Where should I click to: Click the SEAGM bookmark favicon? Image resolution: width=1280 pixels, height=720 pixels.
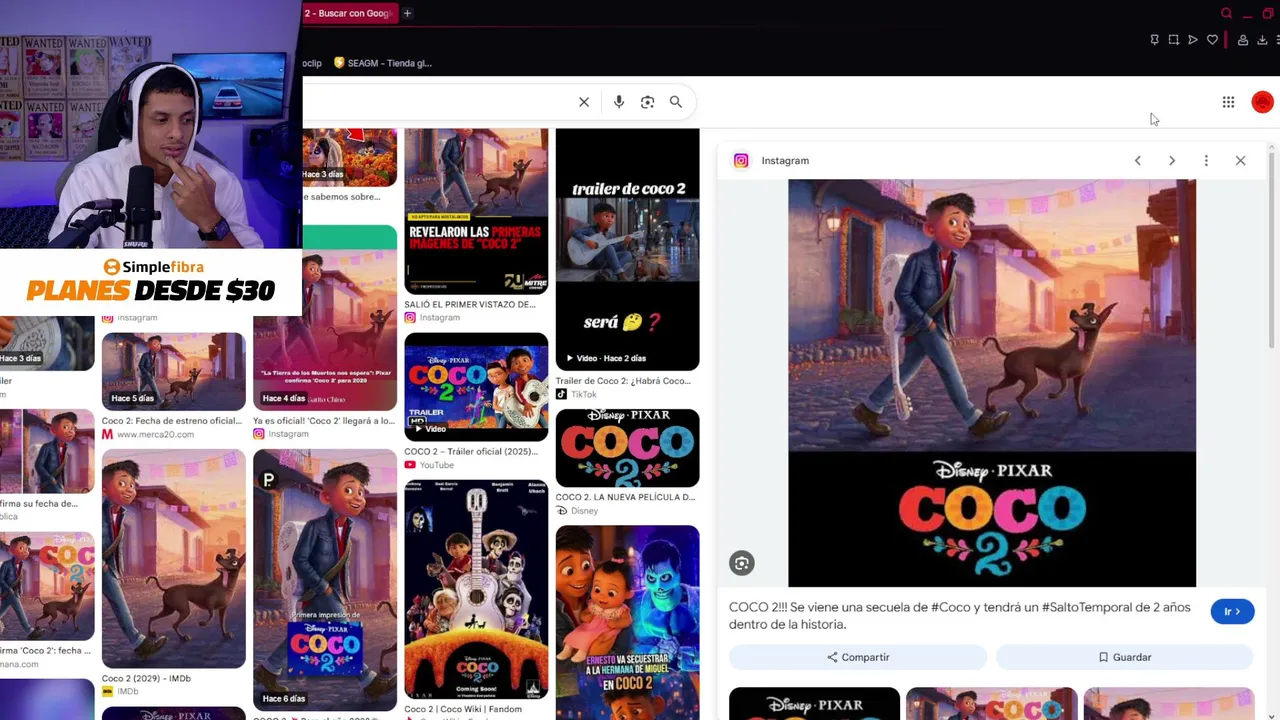(x=339, y=63)
